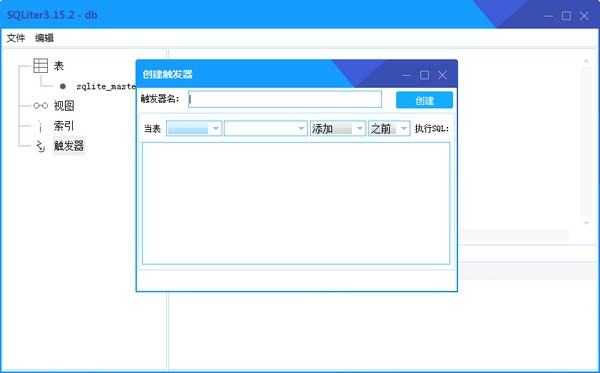The image size is (600, 373).
Task: Select the 触发器 tree node
Action: (69, 146)
